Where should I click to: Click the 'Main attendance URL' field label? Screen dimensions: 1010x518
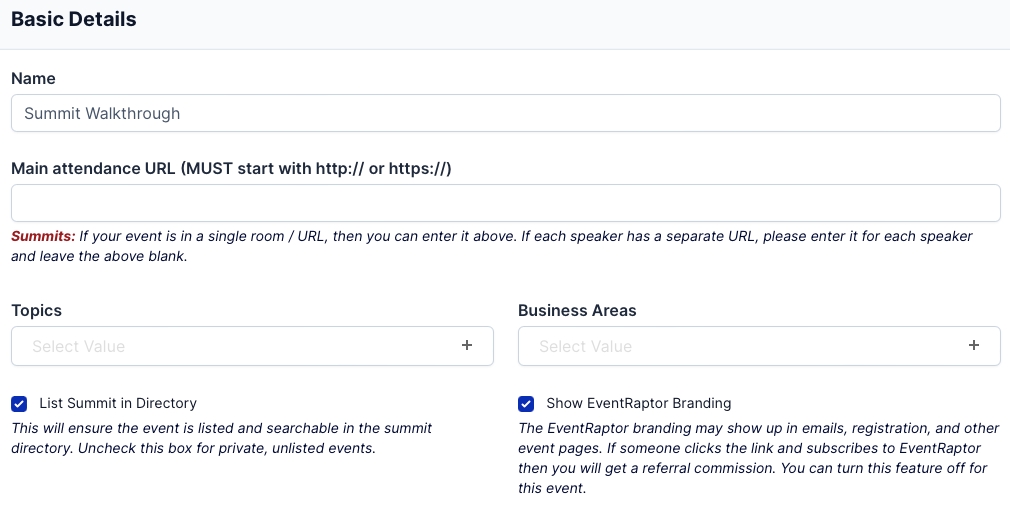point(231,168)
